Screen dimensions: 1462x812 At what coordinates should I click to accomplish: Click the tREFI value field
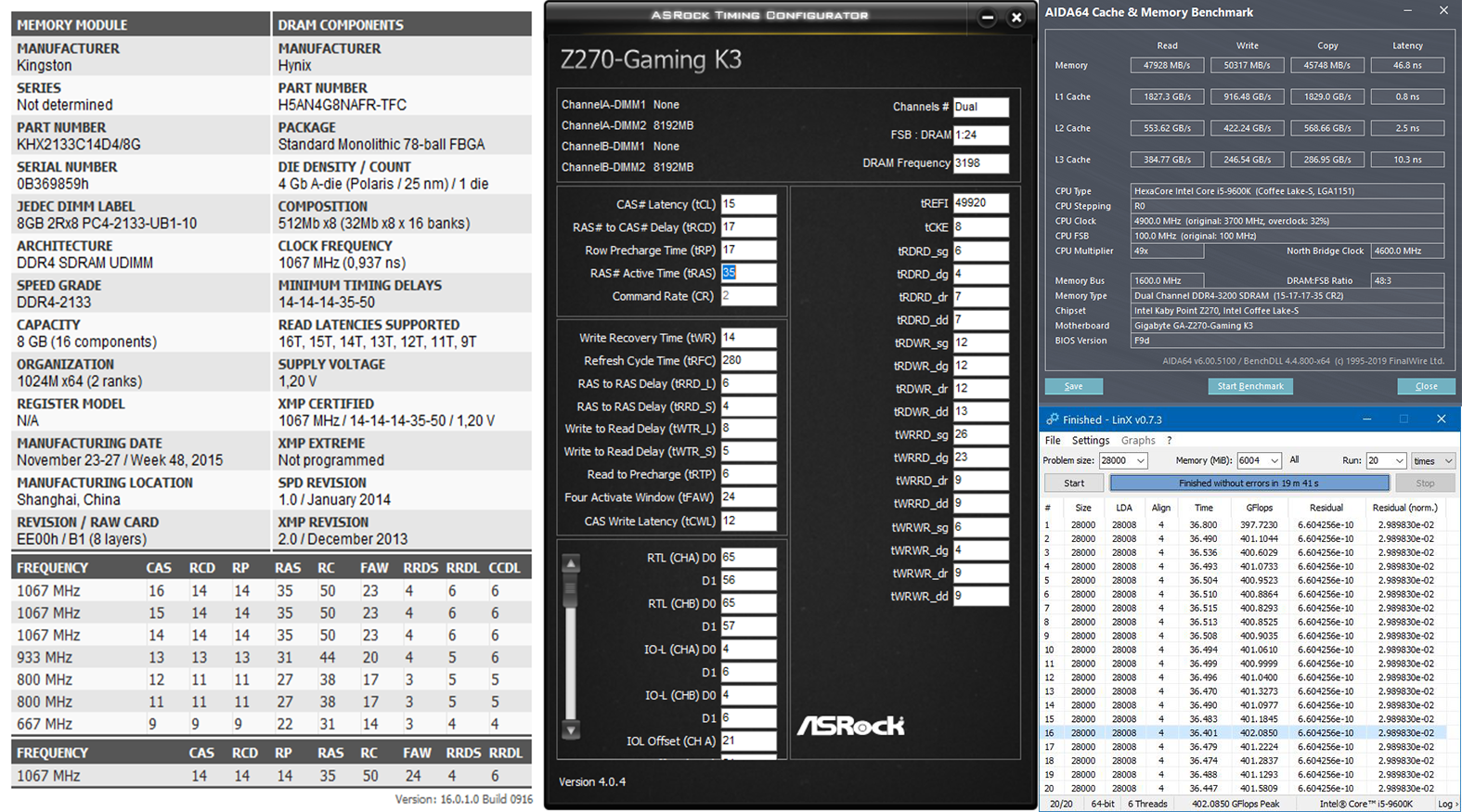coord(980,203)
